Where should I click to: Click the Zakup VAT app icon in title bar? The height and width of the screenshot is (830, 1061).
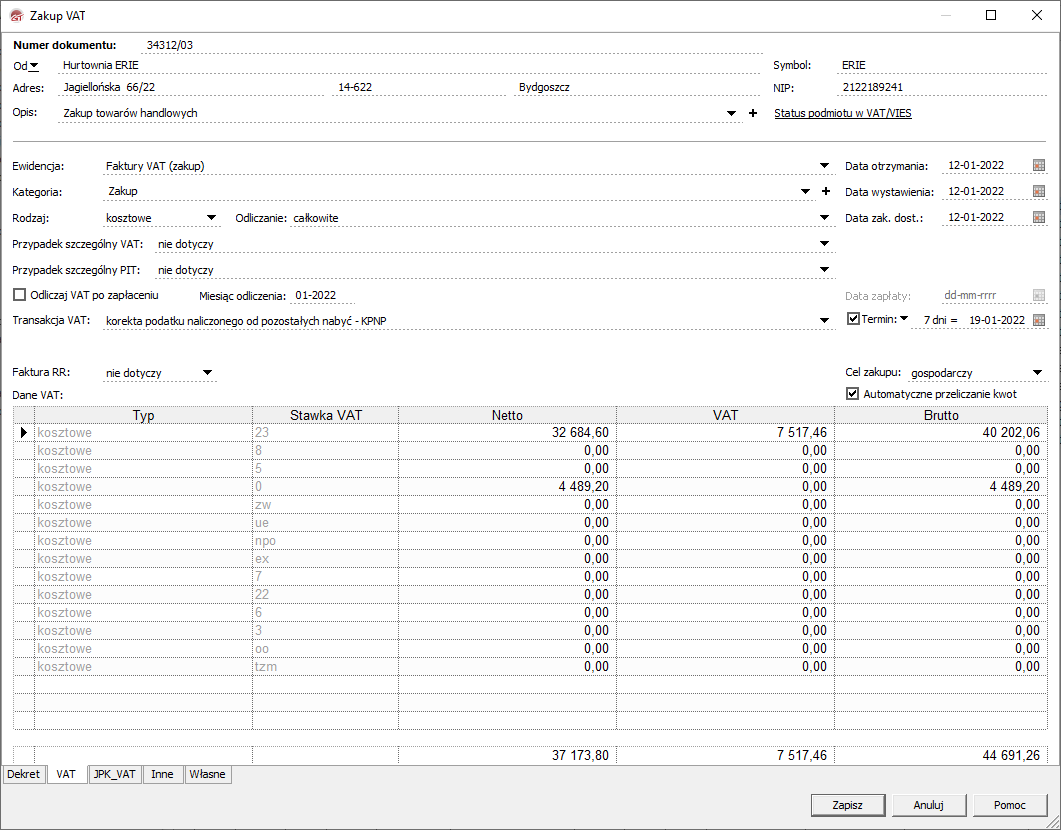pyautogui.click(x=17, y=15)
